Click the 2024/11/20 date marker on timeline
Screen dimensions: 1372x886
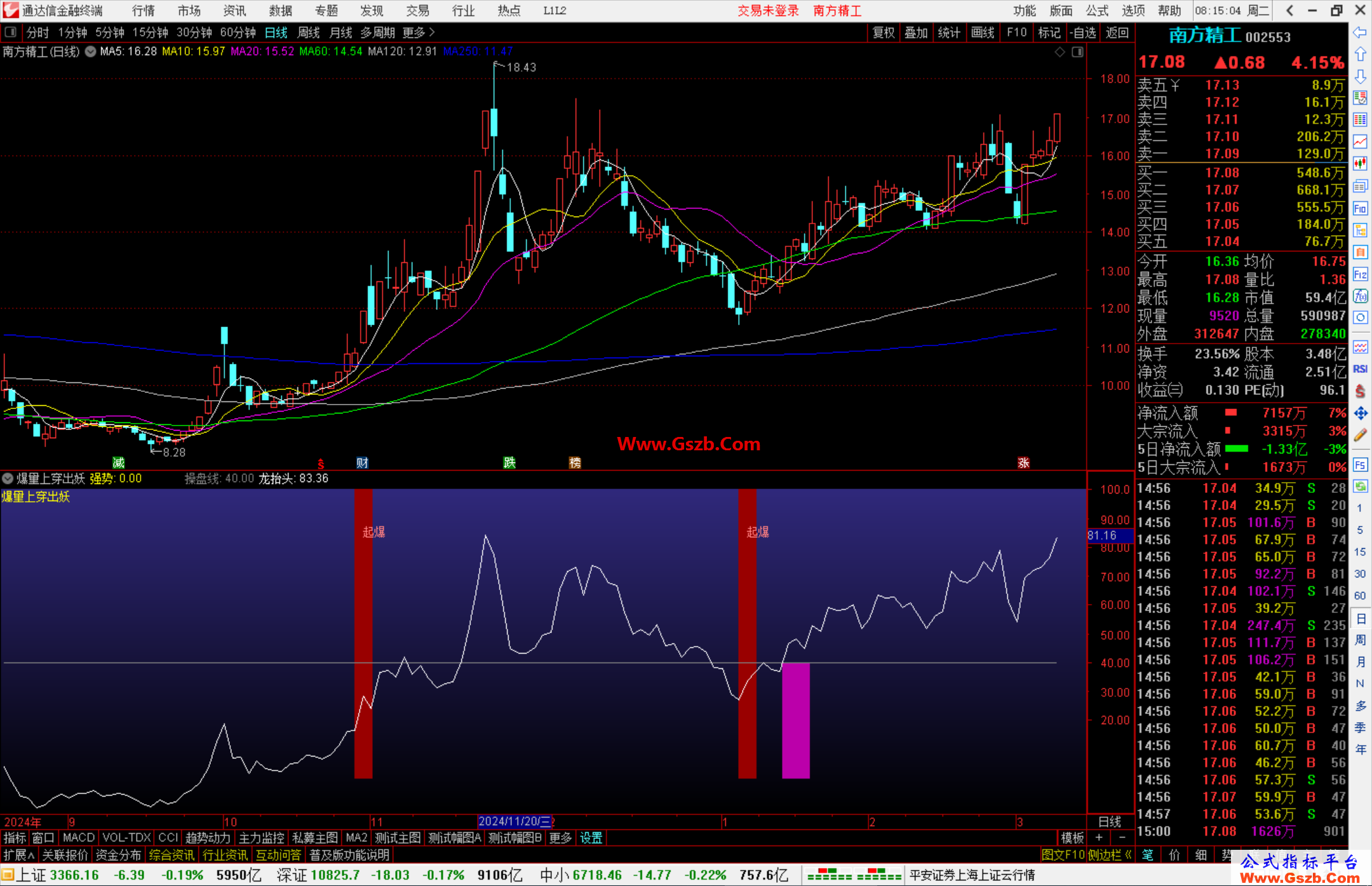pos(515,821)
